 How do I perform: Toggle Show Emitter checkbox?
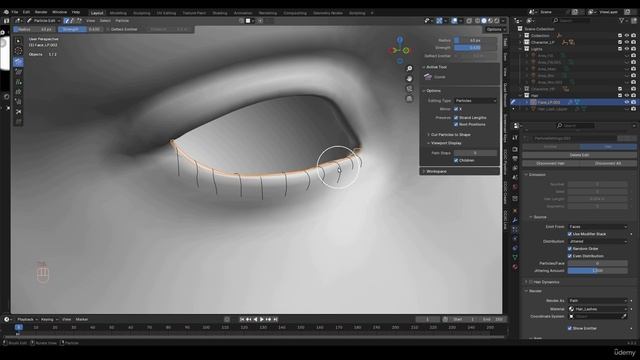coord(570,328)
